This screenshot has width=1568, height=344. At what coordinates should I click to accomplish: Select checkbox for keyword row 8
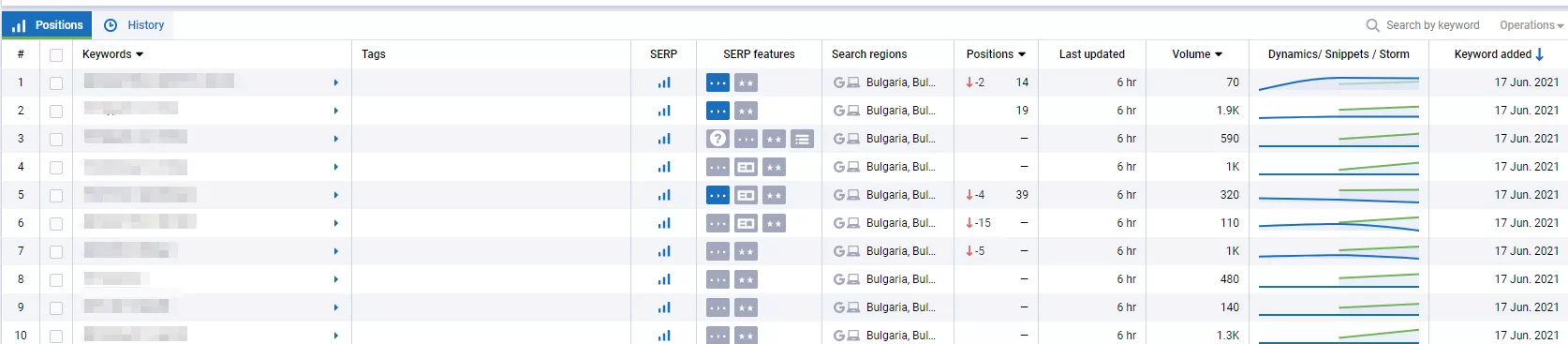(x=56, y=280)
